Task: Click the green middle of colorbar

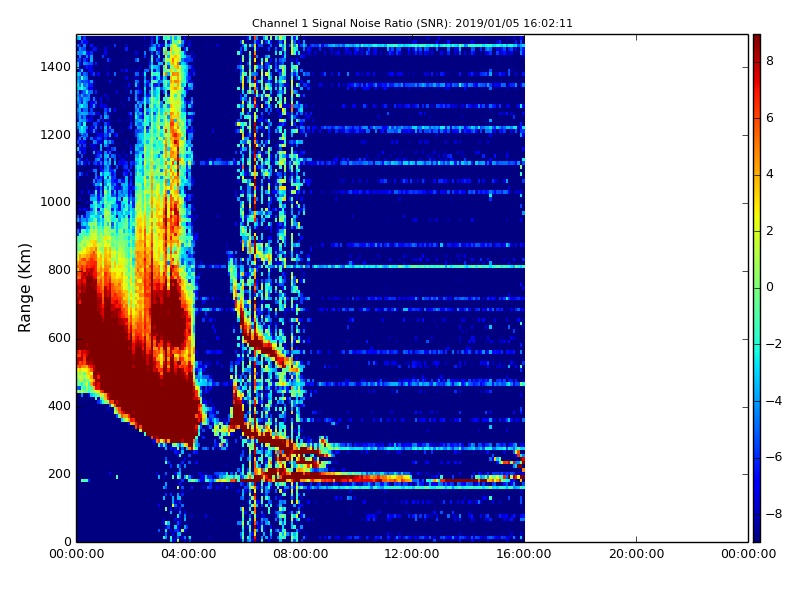Action: 757,288
